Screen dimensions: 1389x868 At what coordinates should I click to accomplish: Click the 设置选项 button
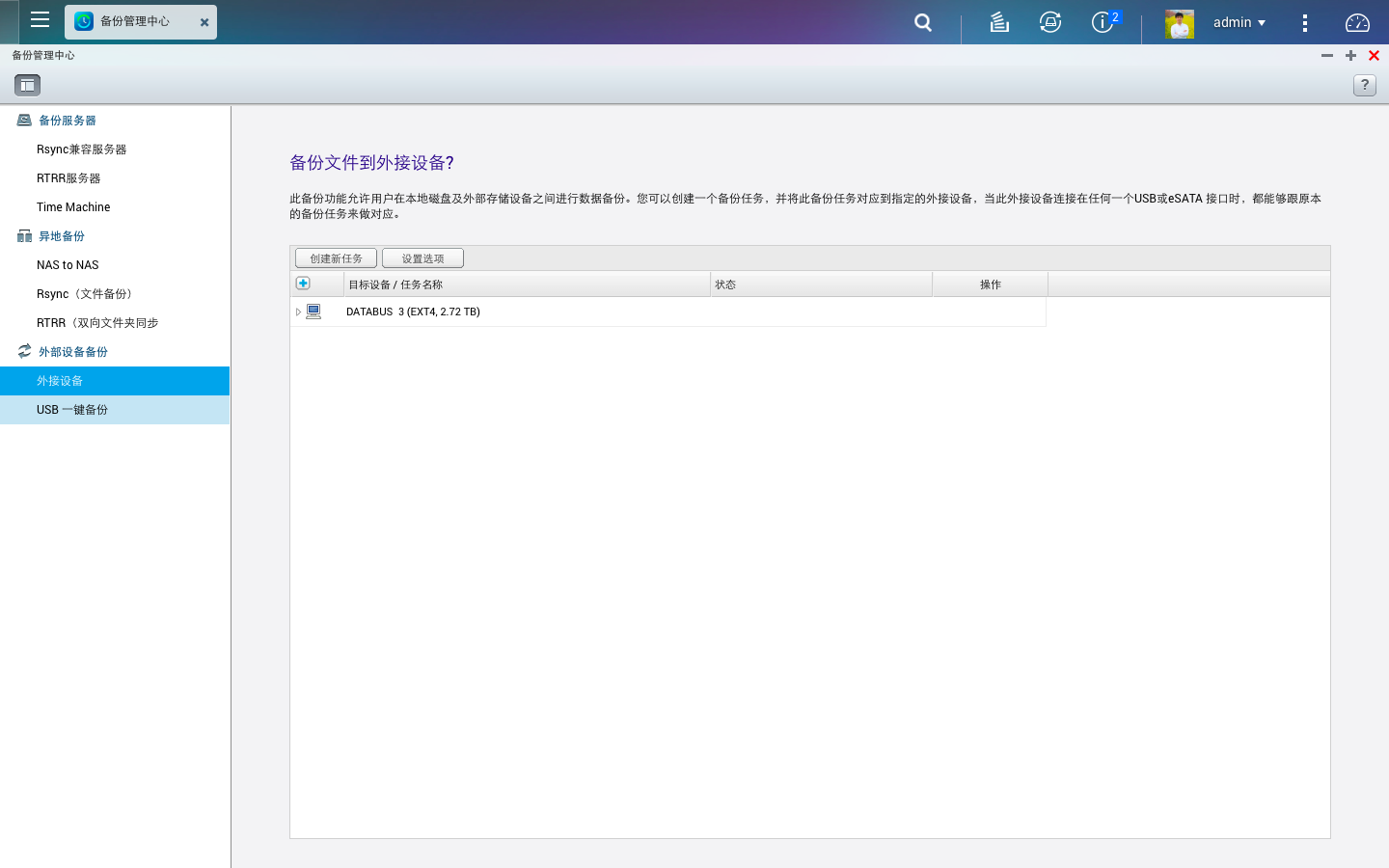click(422, 258)
